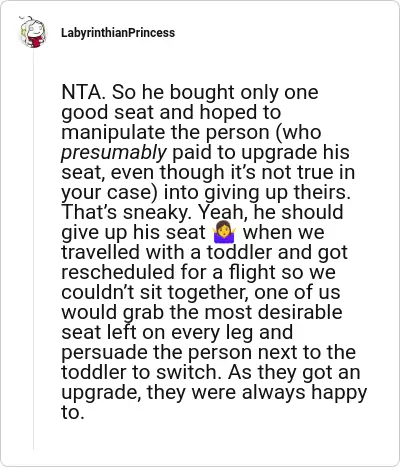
Task: Click the line "persuade the person next to the"
Action: (x=208, y=352)
